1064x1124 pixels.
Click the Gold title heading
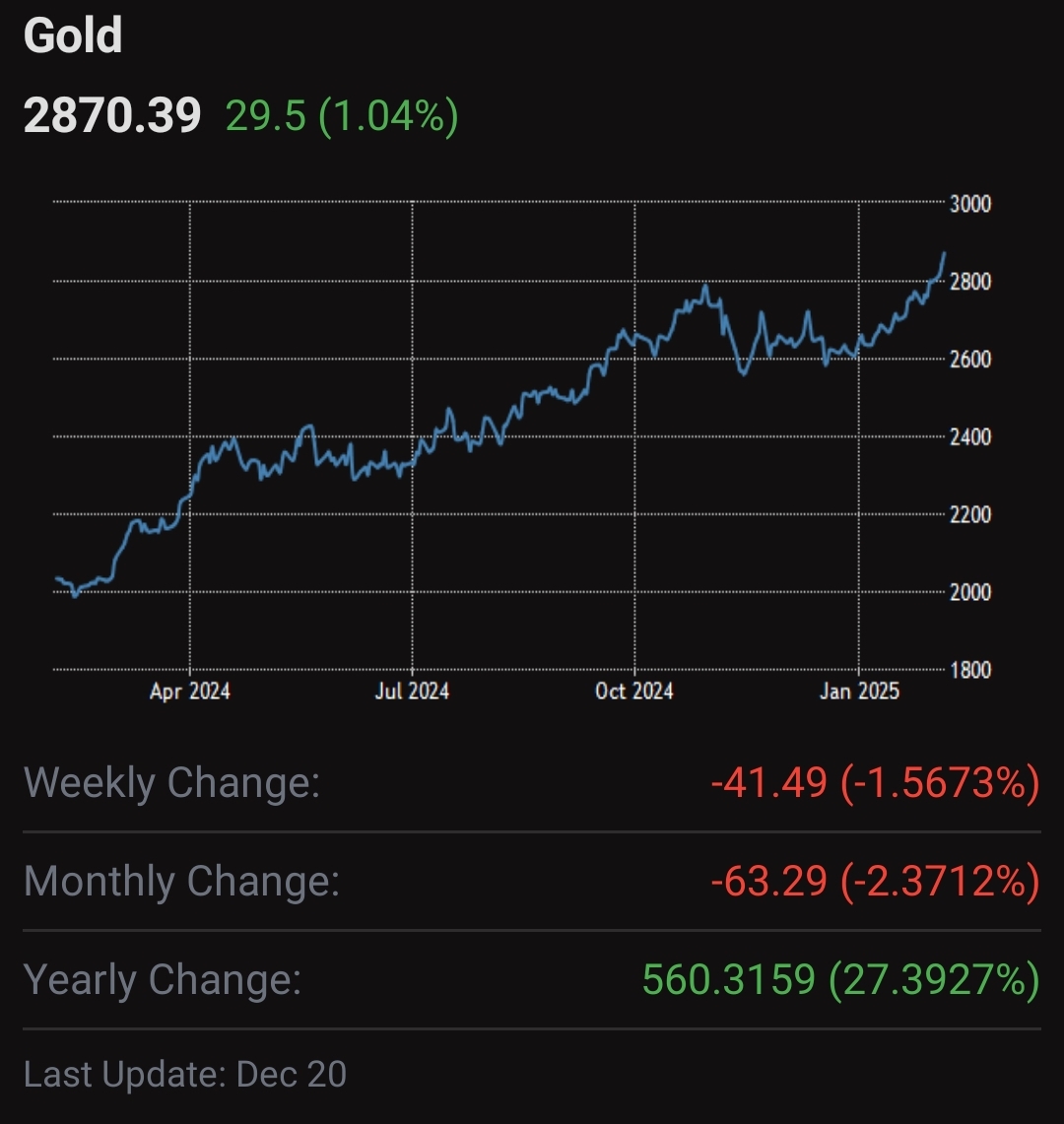click(x=73, y=36)
